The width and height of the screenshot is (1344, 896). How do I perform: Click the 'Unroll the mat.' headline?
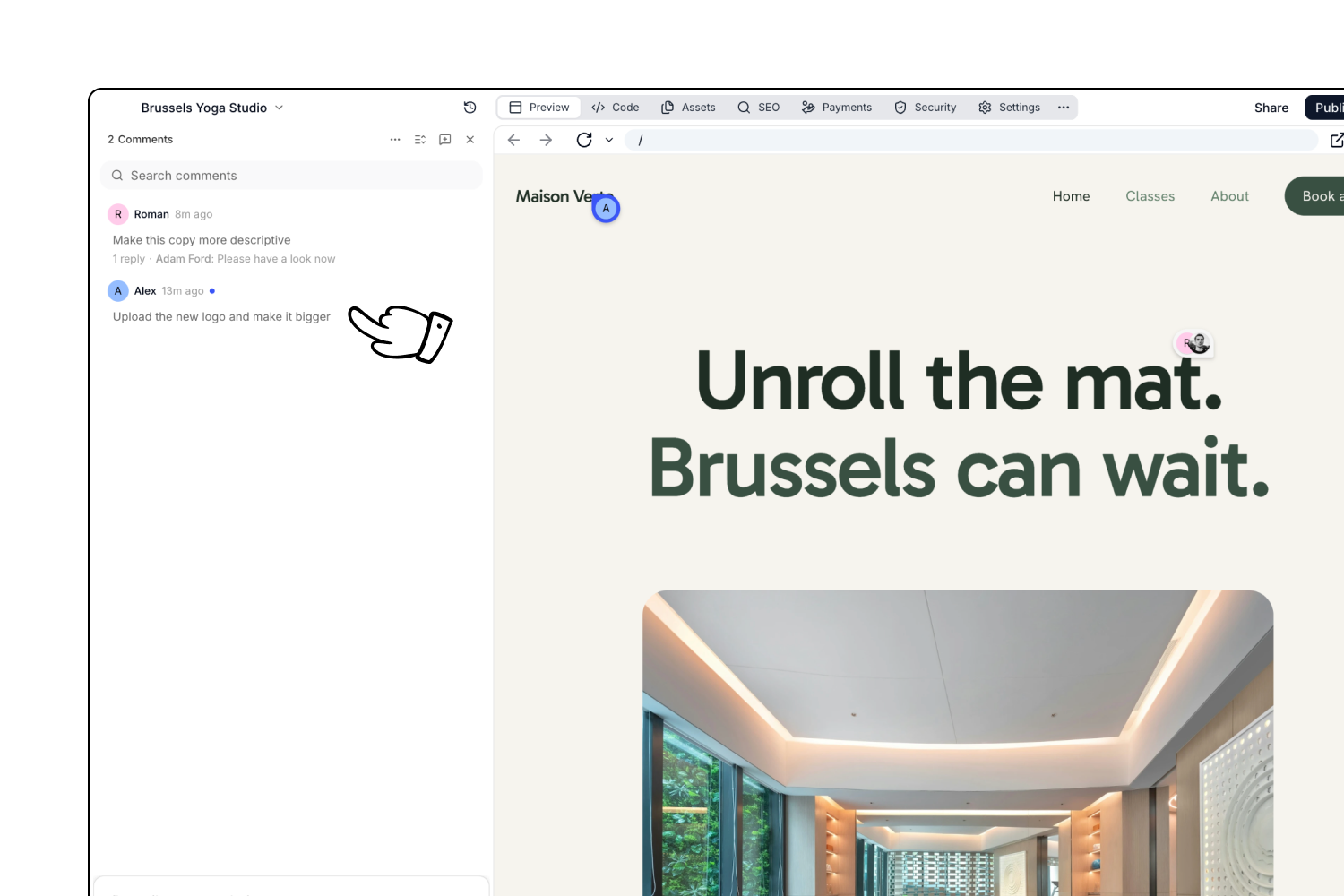coord(959,381)
